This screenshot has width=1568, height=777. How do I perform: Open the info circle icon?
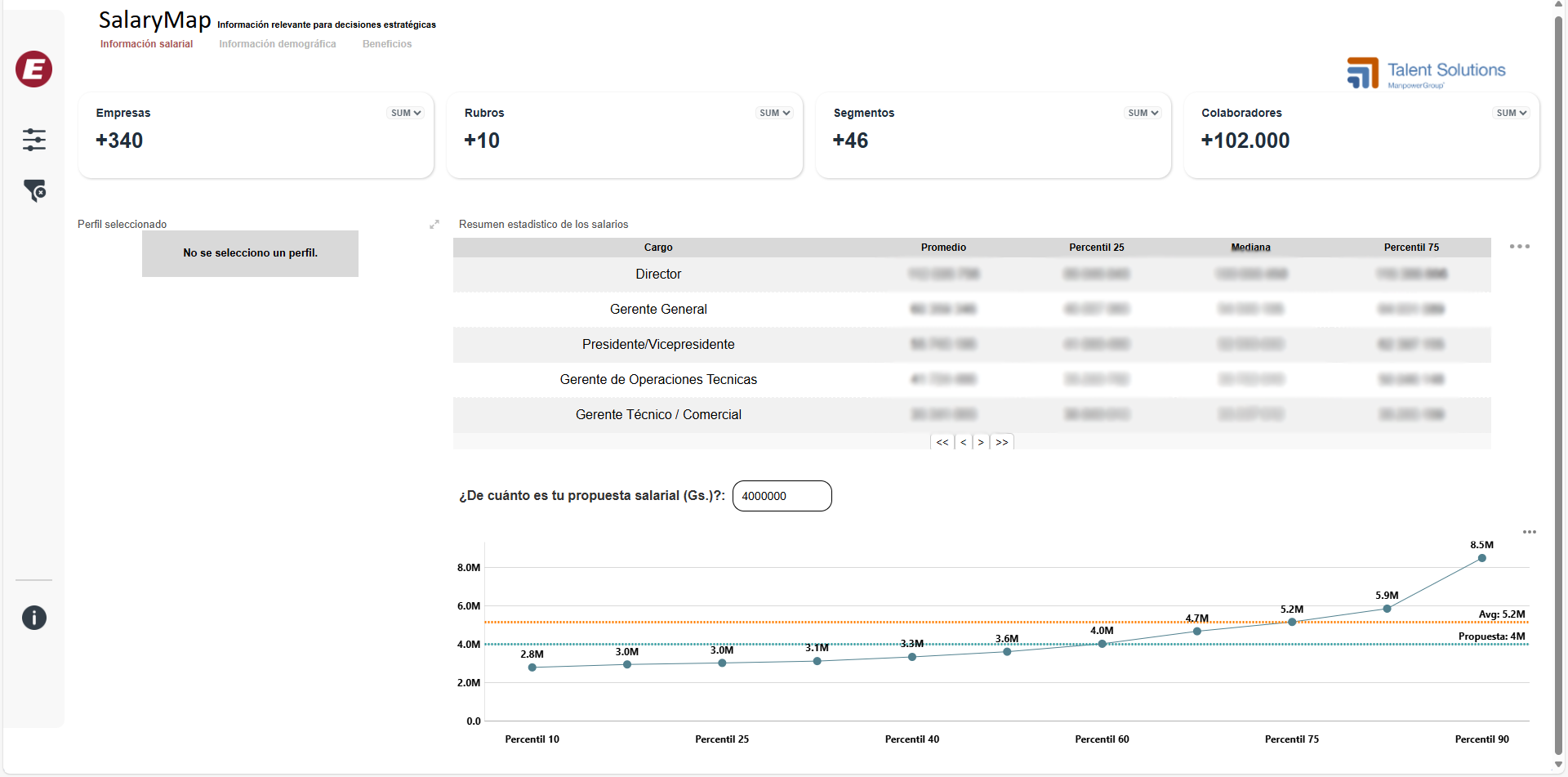[x=34, y=618]
